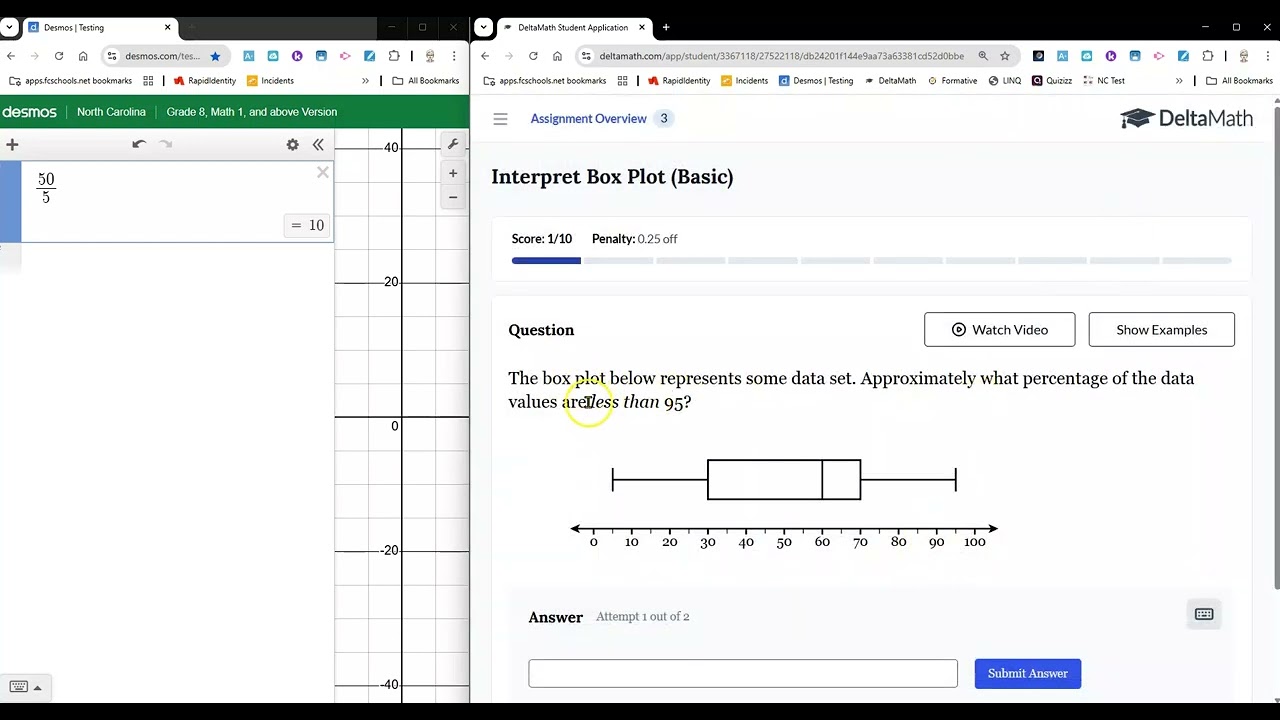This screenshot has width=1280, height=720.
Task: Open Chrome three-dot menu in DeltaMath window
Action: click(x=1268, y=56)
